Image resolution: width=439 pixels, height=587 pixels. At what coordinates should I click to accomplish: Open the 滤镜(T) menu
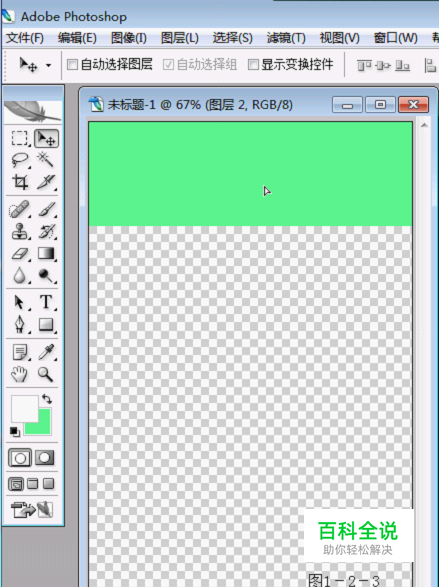coord(286,38)
